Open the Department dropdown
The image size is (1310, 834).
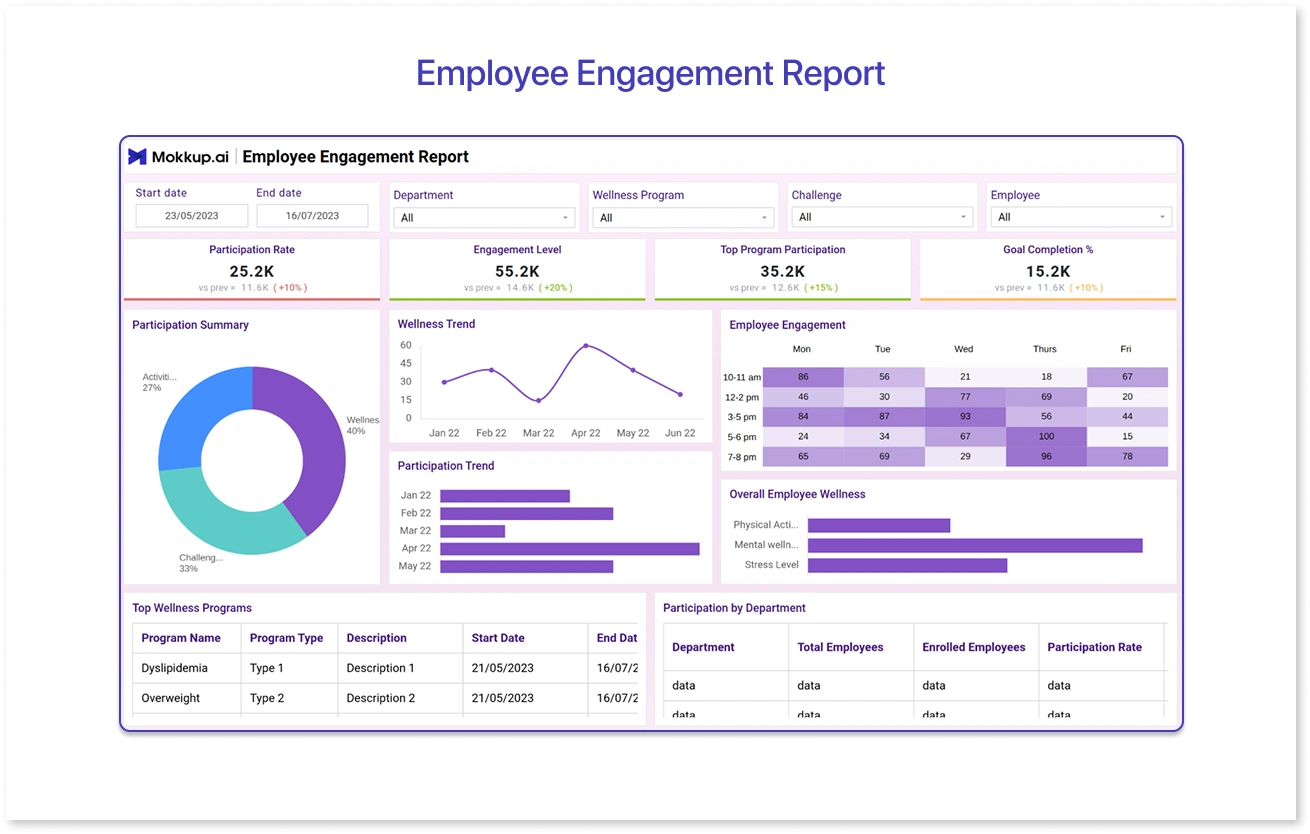click(x=484, y=217)
